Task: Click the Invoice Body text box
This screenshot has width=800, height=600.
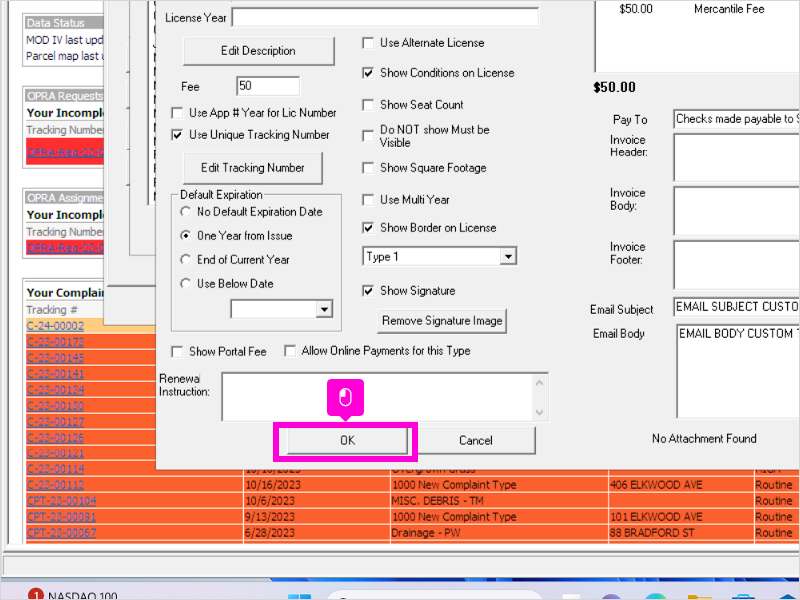Action: pyautogui.click(x=736, y=211)
